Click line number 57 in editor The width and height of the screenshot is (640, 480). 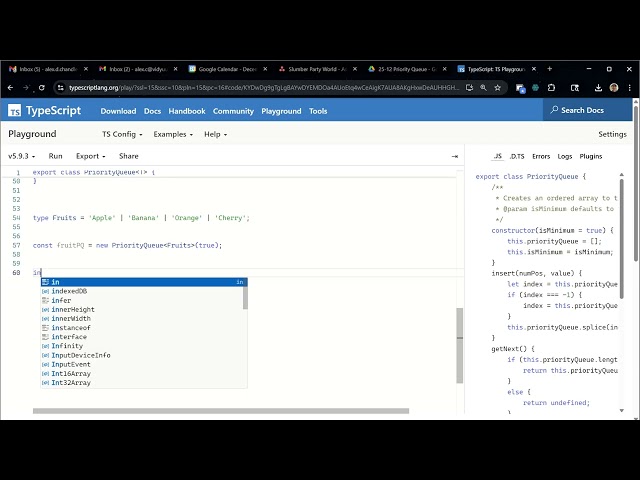(16, 245)
